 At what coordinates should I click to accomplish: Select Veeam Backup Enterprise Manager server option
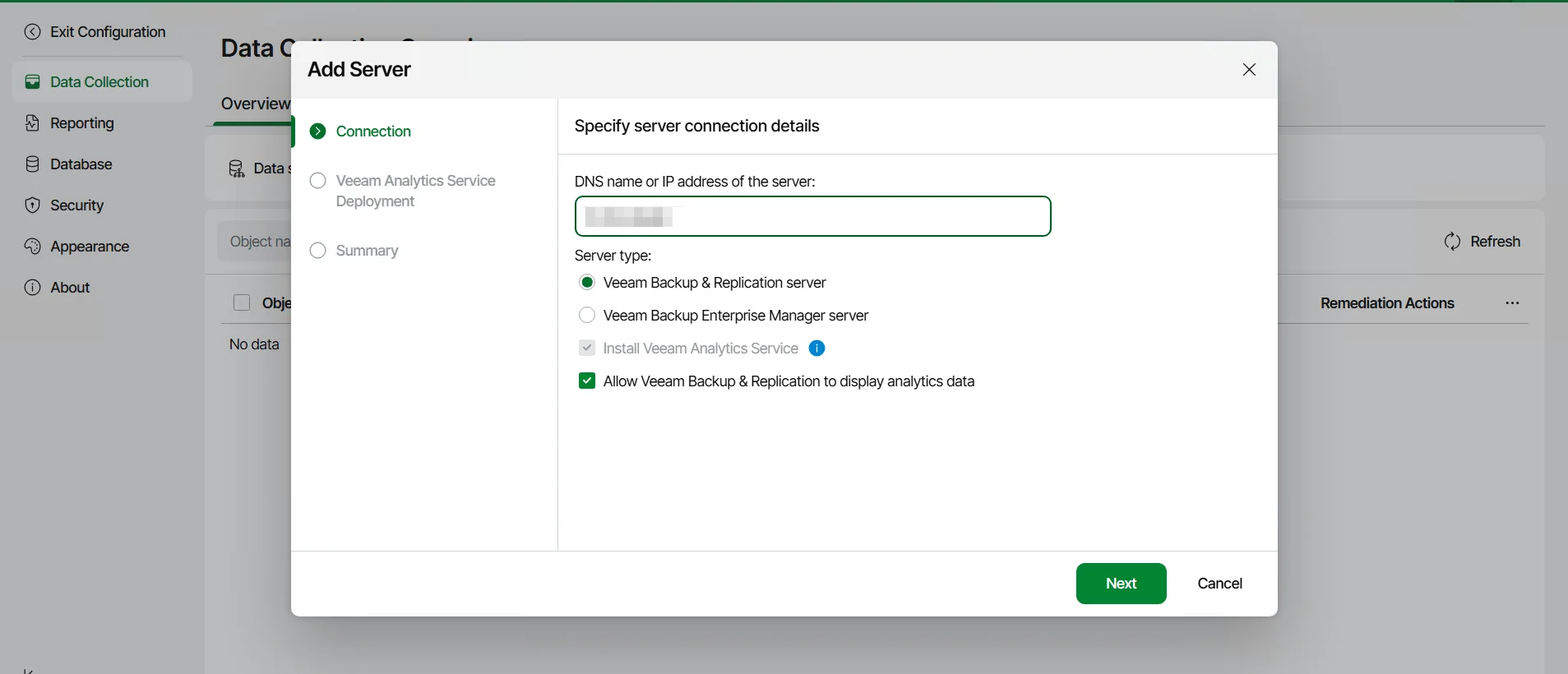coord(587,316)
